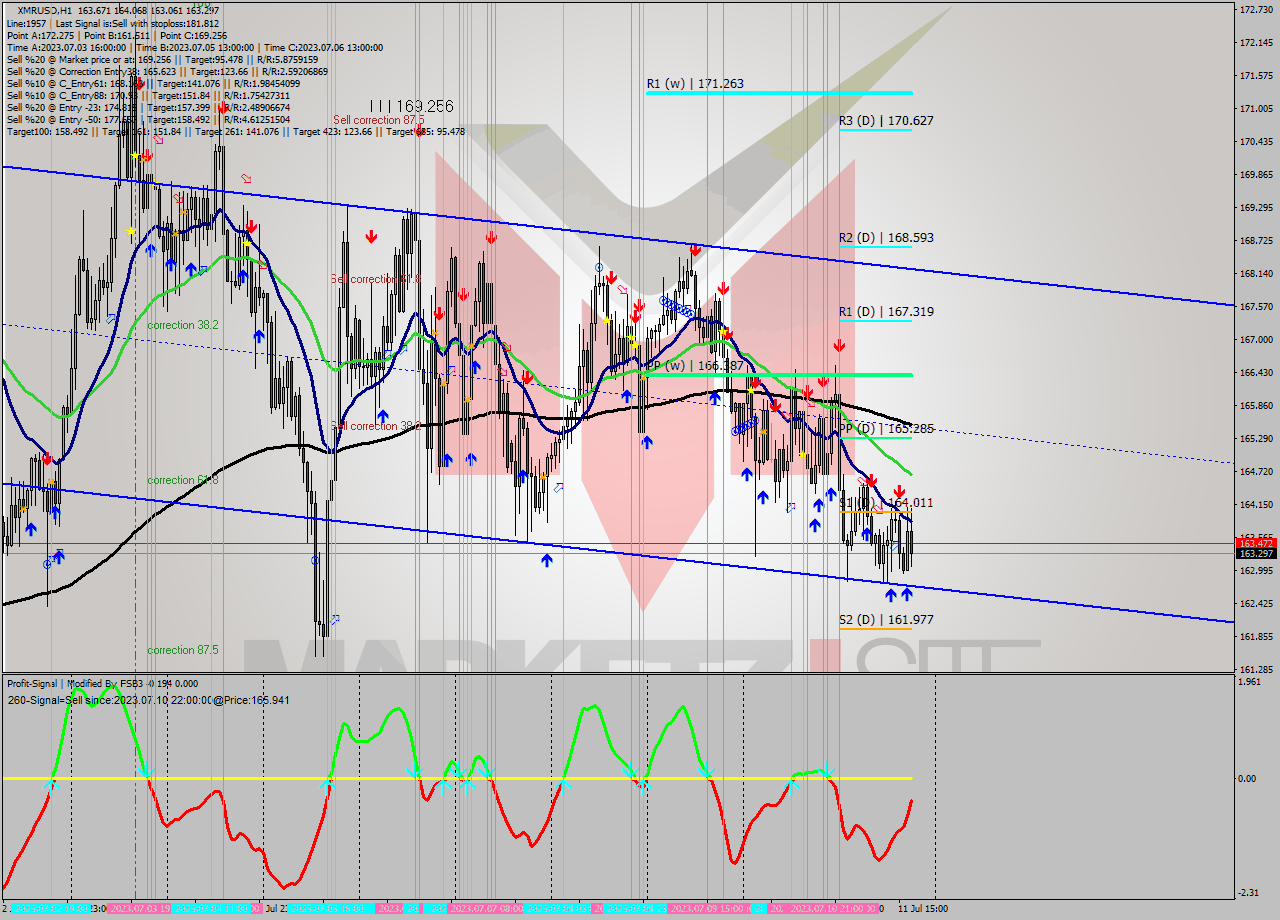The height and width of the screenshot is (920, 1280).
Task: Click the red down arrow at the July 7 swing high
Action: [490, 238]
